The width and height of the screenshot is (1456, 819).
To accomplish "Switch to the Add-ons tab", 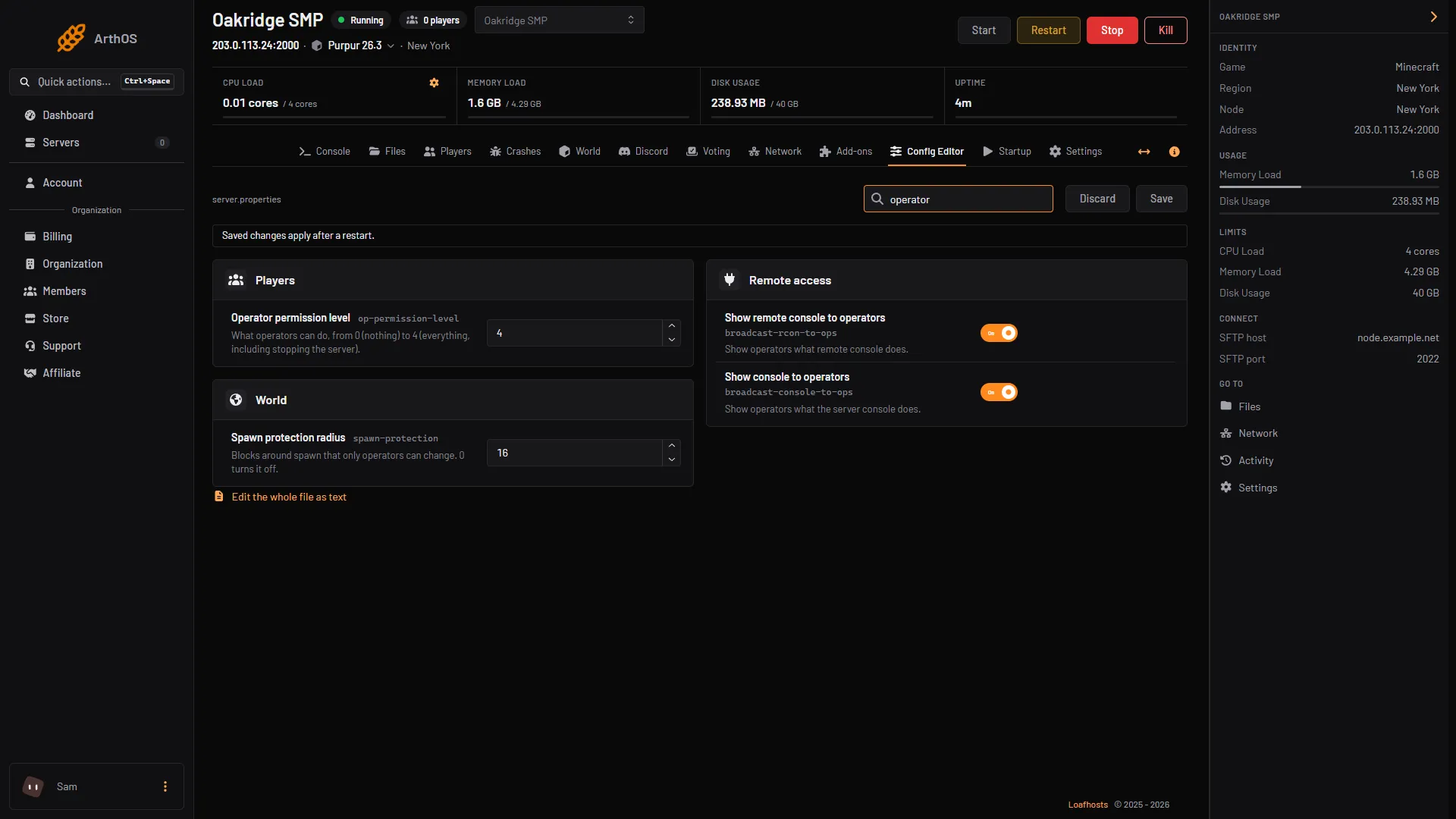I will pos(846,152).
